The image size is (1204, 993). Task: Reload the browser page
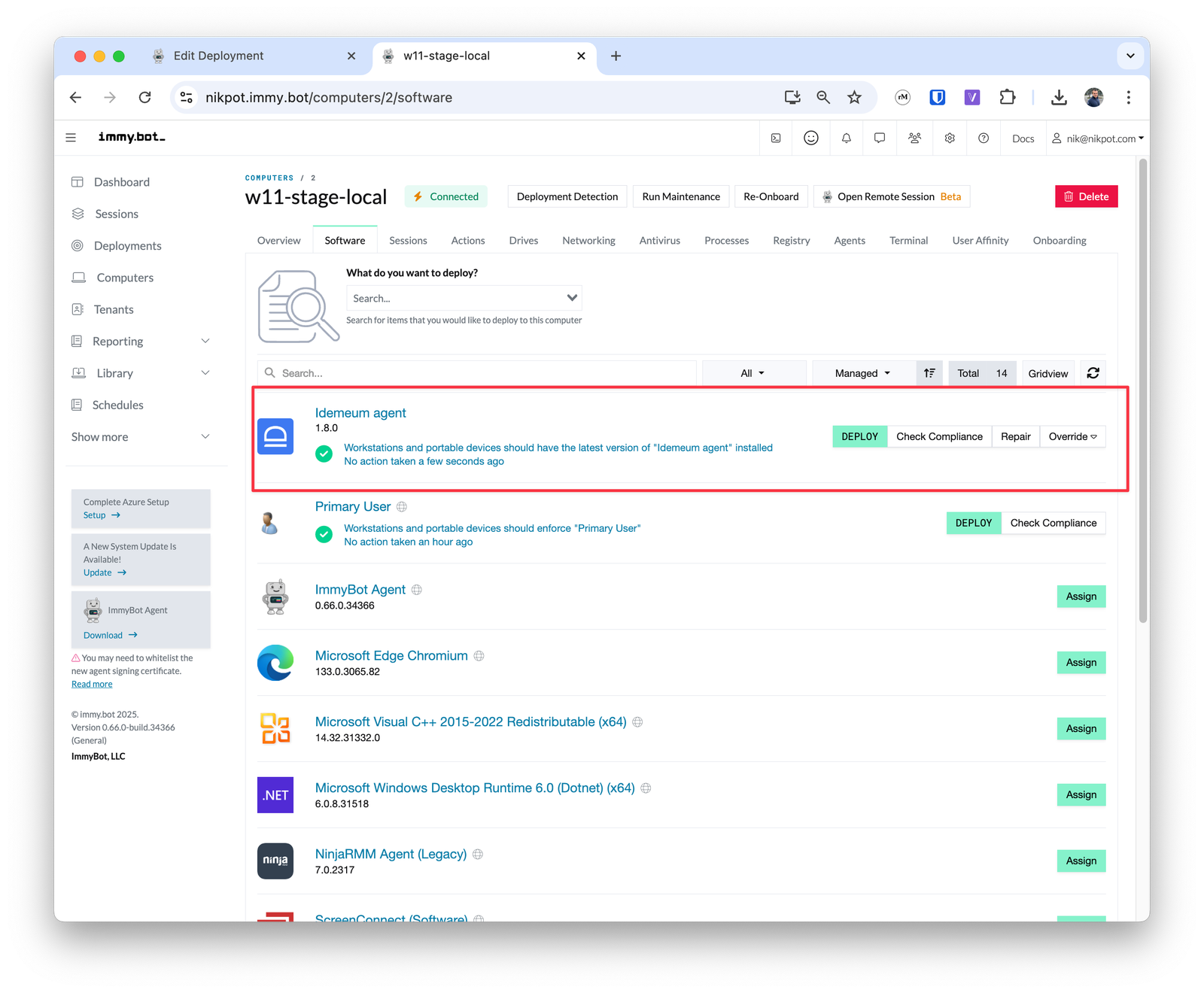(145, 97)
